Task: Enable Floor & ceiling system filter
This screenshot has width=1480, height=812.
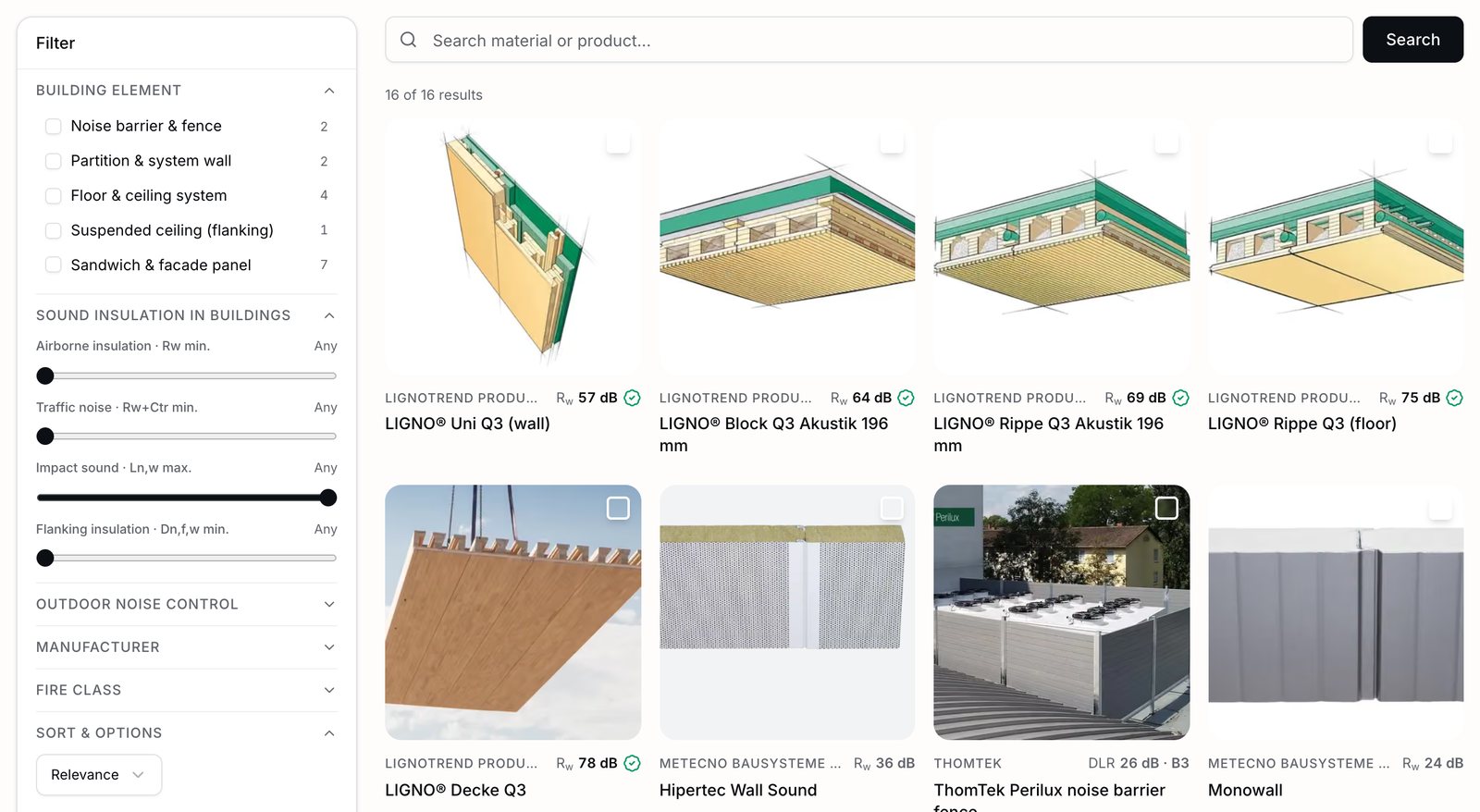Action: tap(54, 195)
